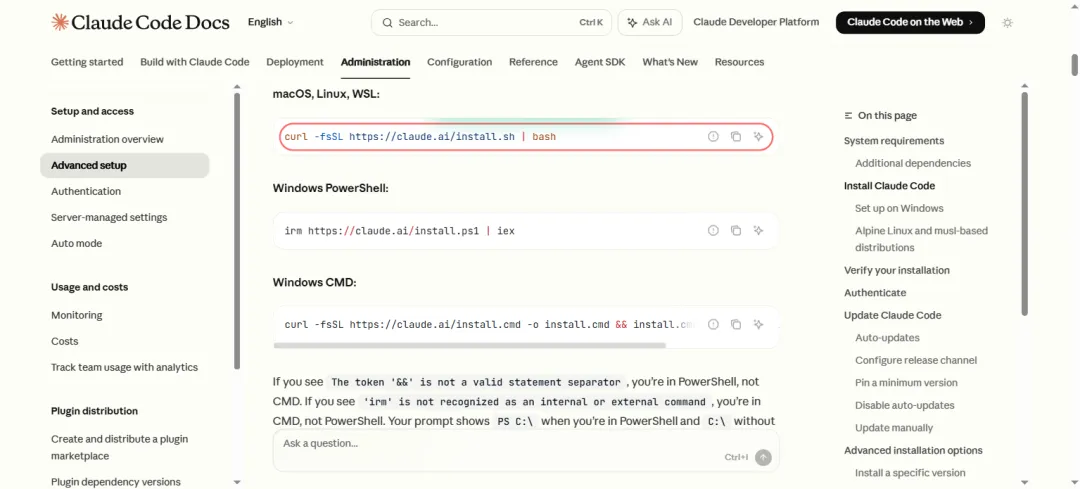Jump to Verify your installation section
Screen dimensions: 1080x489
896,270
